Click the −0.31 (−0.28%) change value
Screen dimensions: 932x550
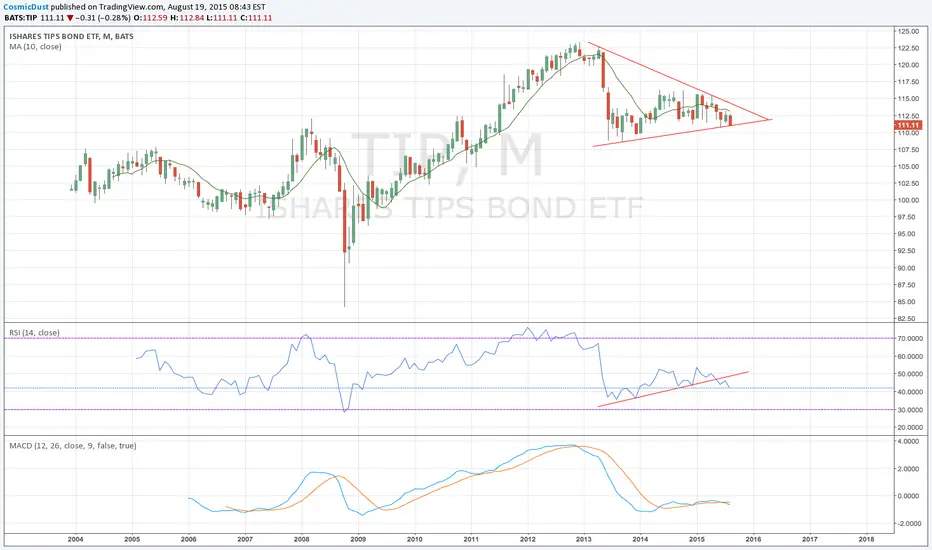click(102, 18)
